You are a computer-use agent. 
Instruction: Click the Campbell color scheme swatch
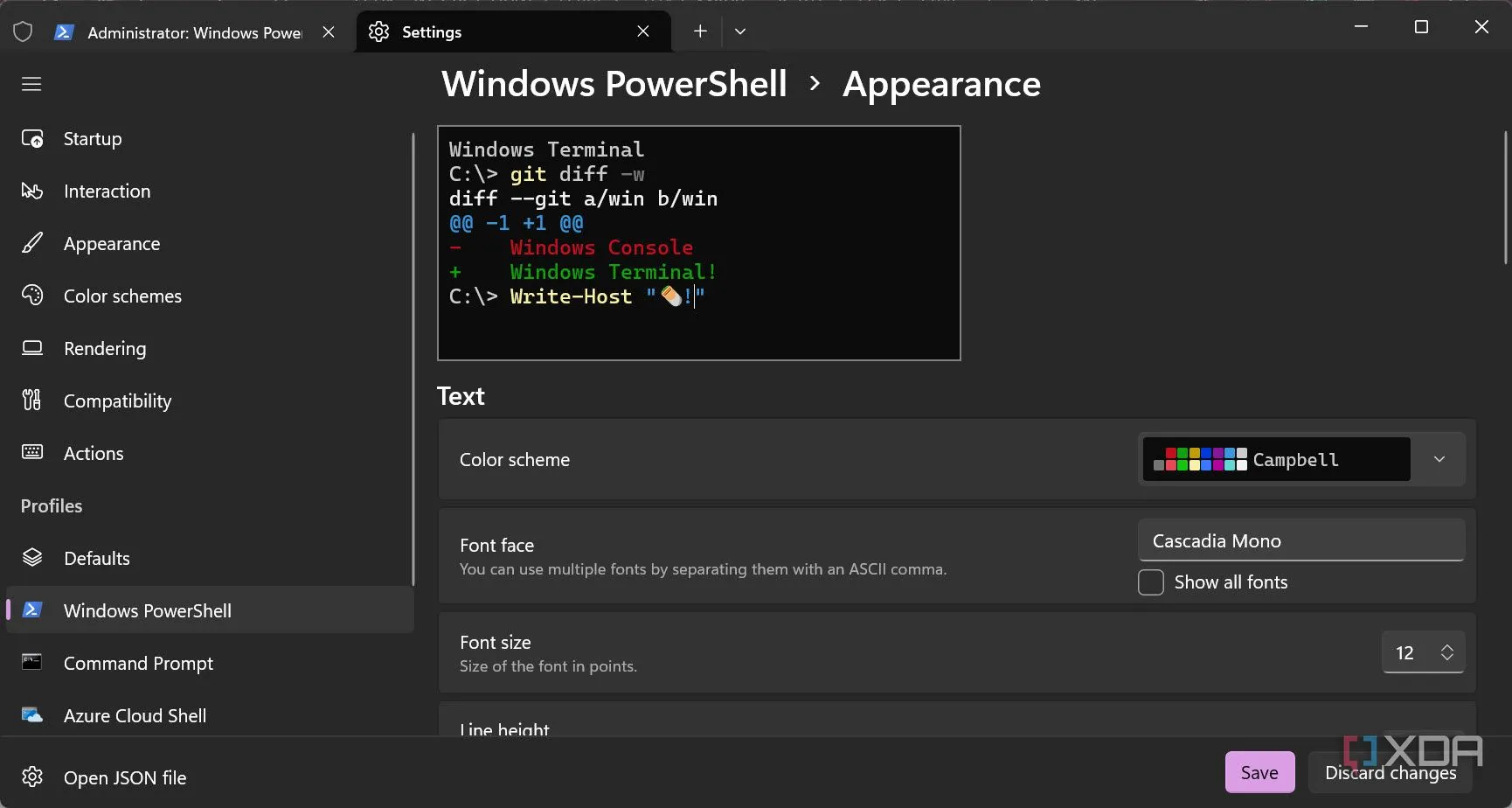(x=1276, y=460)
